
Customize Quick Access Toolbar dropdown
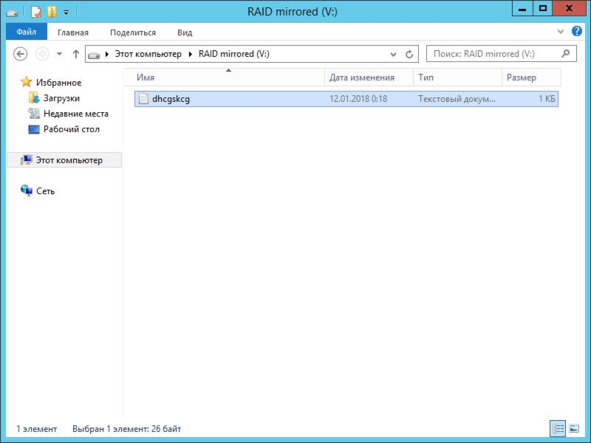[66, 12]
